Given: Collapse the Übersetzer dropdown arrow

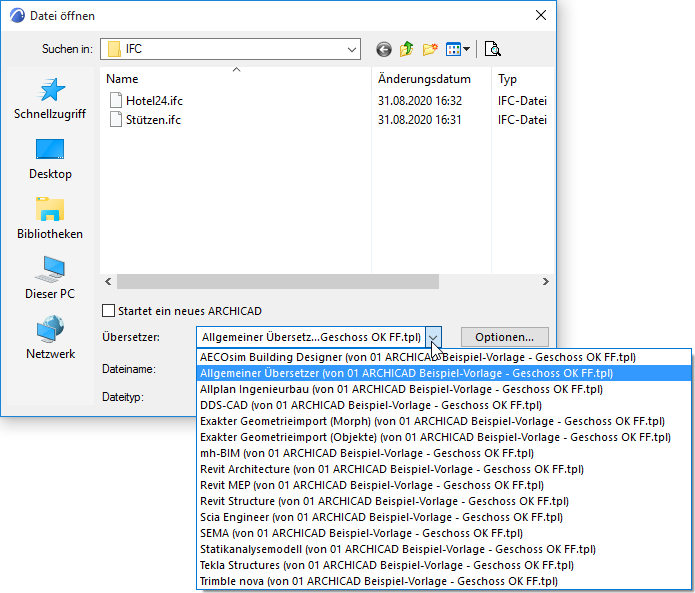Looking at the screenshot, I should [433, 337].
